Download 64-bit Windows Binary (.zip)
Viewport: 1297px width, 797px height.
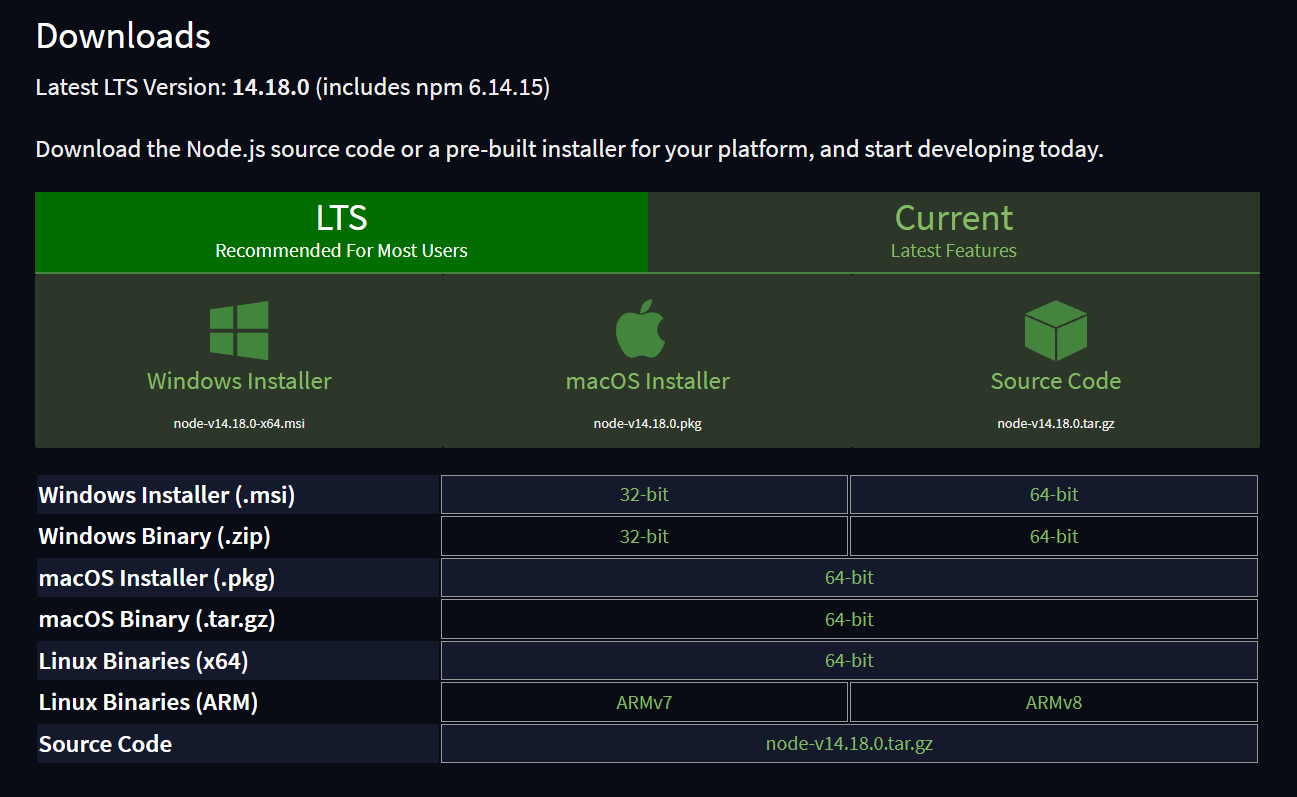(x=1054, y=536)
